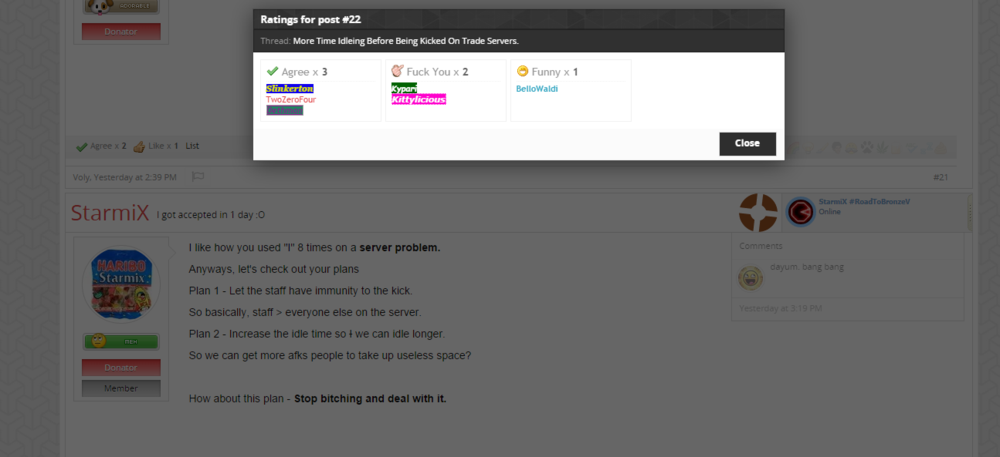This screenshot has width=1000, height=457.
Task: Click the 'dayum, bang bang' comment text
Action: click(x=807, y=267)
